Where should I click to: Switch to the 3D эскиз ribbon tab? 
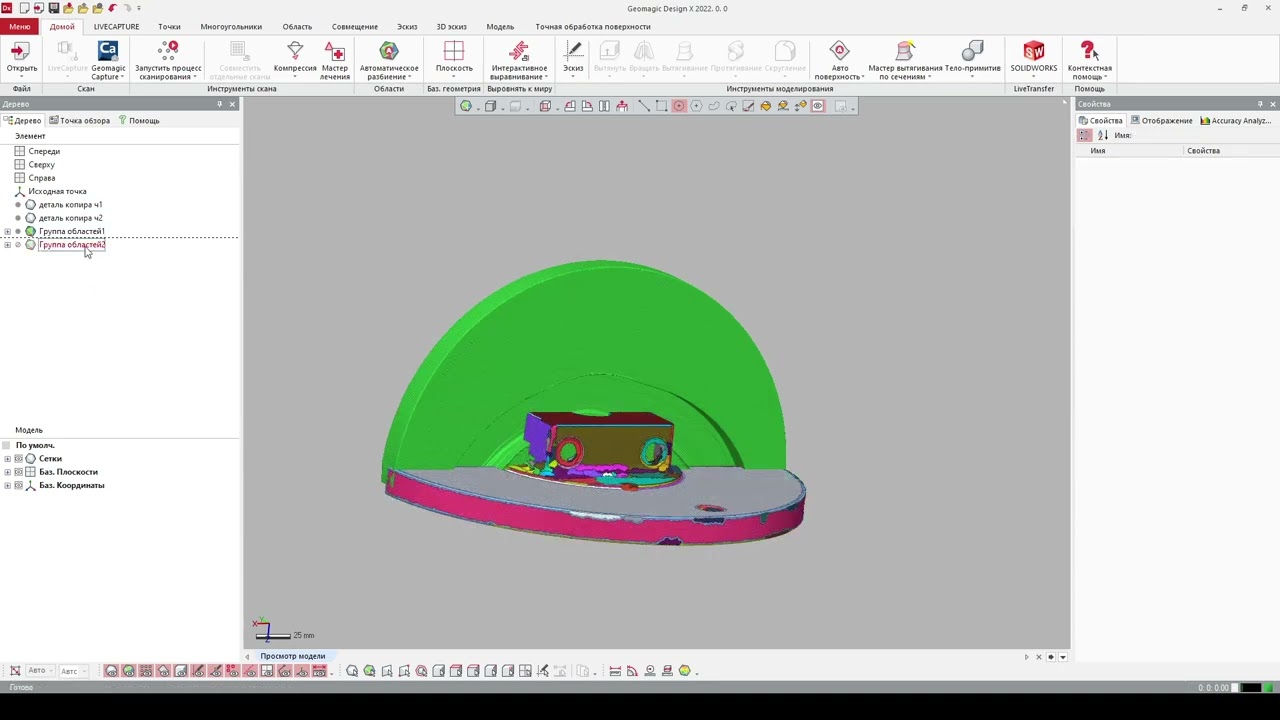click(451, 27)
